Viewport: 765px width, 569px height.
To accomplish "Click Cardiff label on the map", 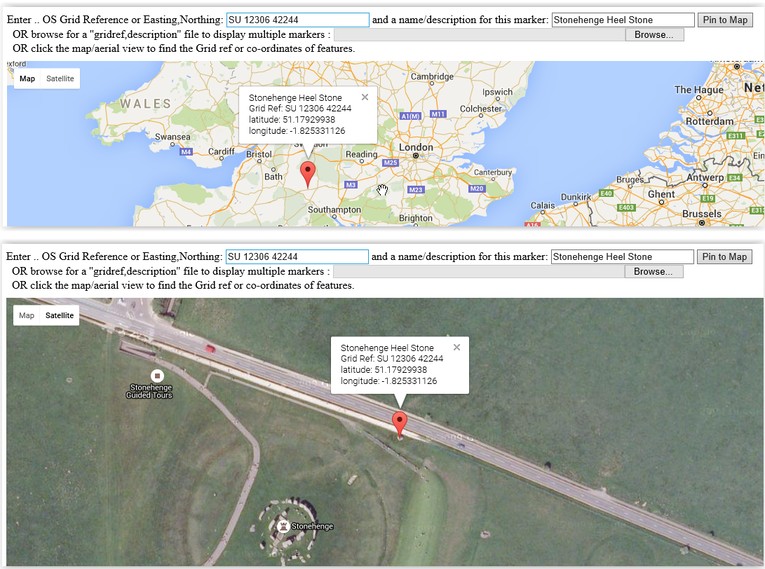I will click(x=221, y=151).
